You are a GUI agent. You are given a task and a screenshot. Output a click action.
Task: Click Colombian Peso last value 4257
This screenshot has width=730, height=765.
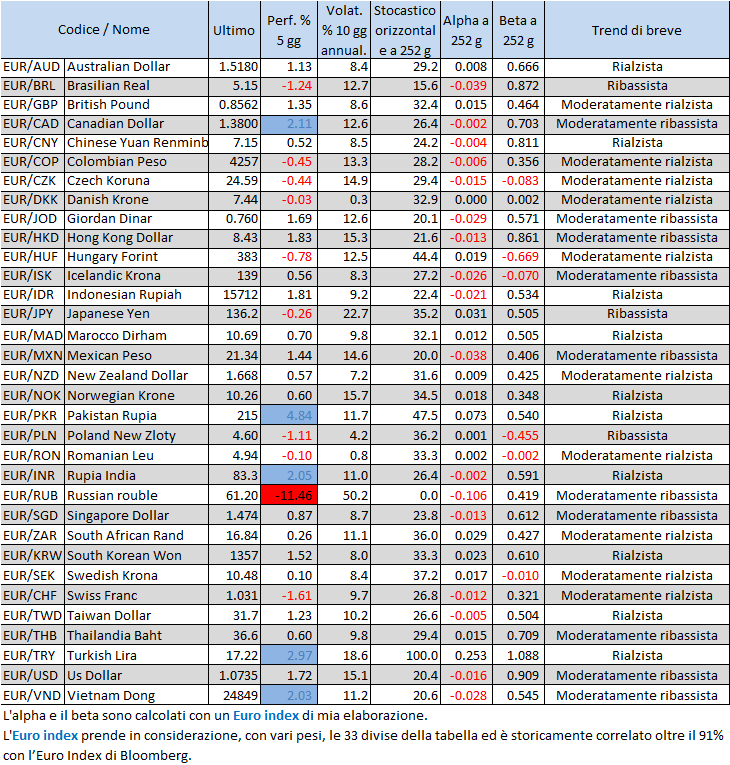coord(234,162)
